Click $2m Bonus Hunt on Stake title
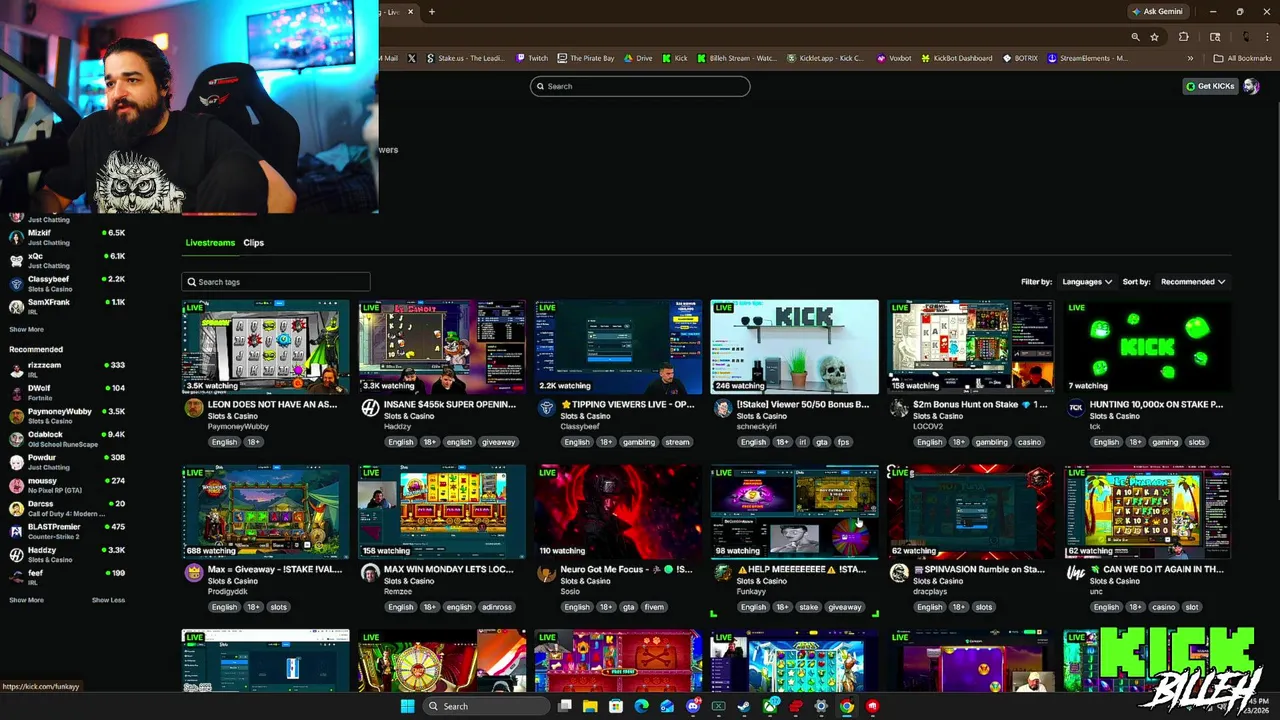 981,405
